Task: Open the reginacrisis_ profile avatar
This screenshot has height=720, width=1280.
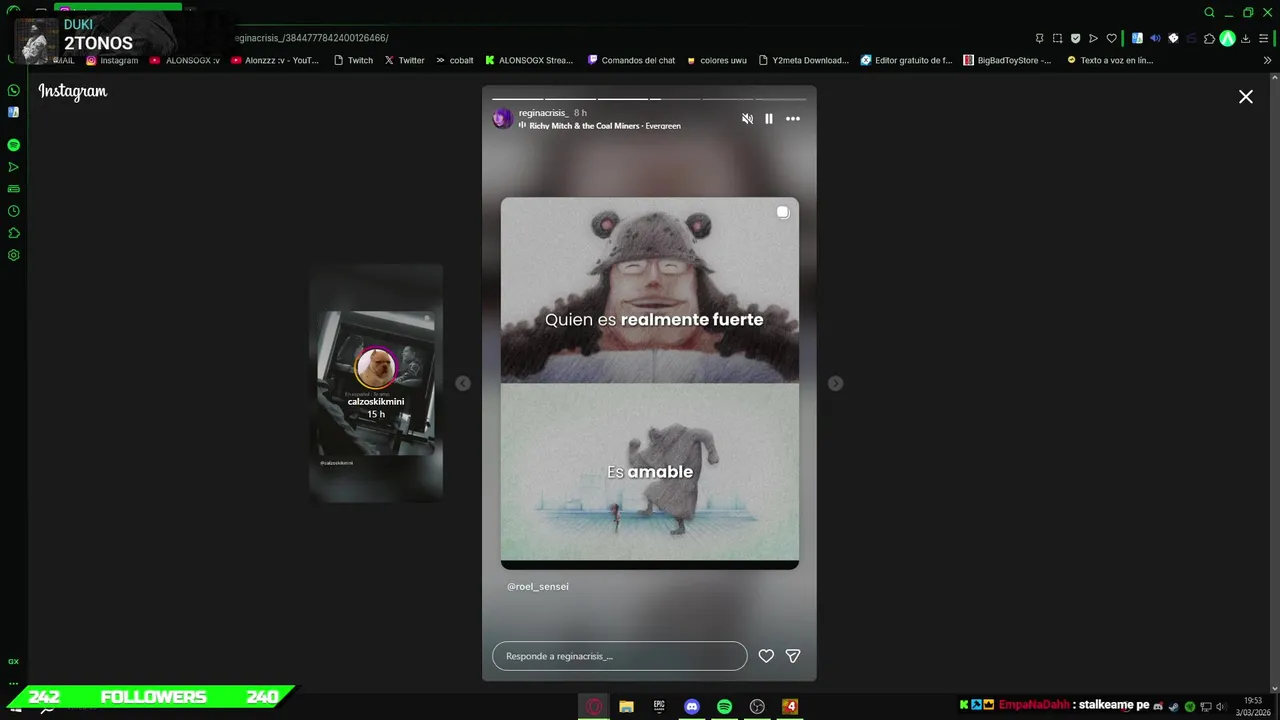Action: (x=503, y=119)
